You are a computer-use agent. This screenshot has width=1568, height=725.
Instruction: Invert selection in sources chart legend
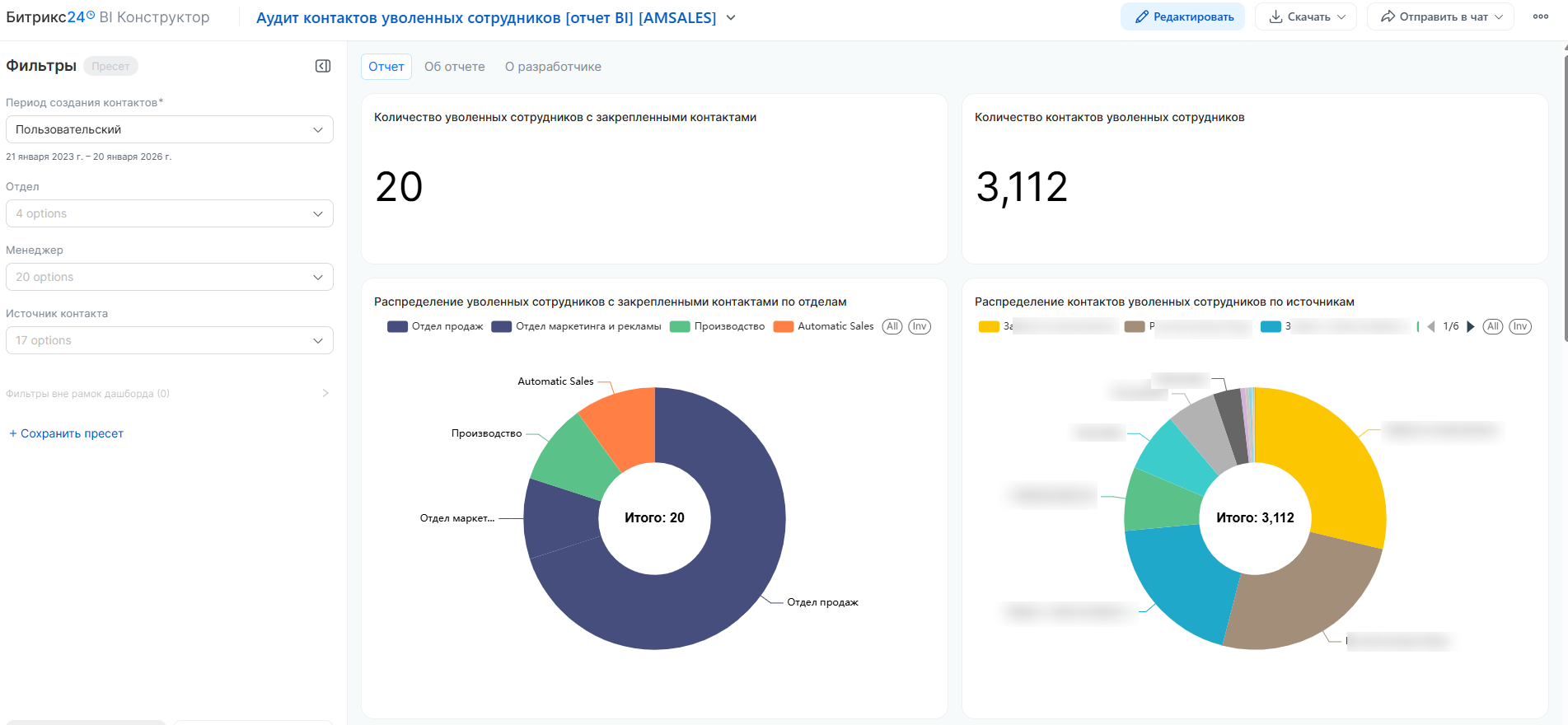click(x=1519, y=326)
